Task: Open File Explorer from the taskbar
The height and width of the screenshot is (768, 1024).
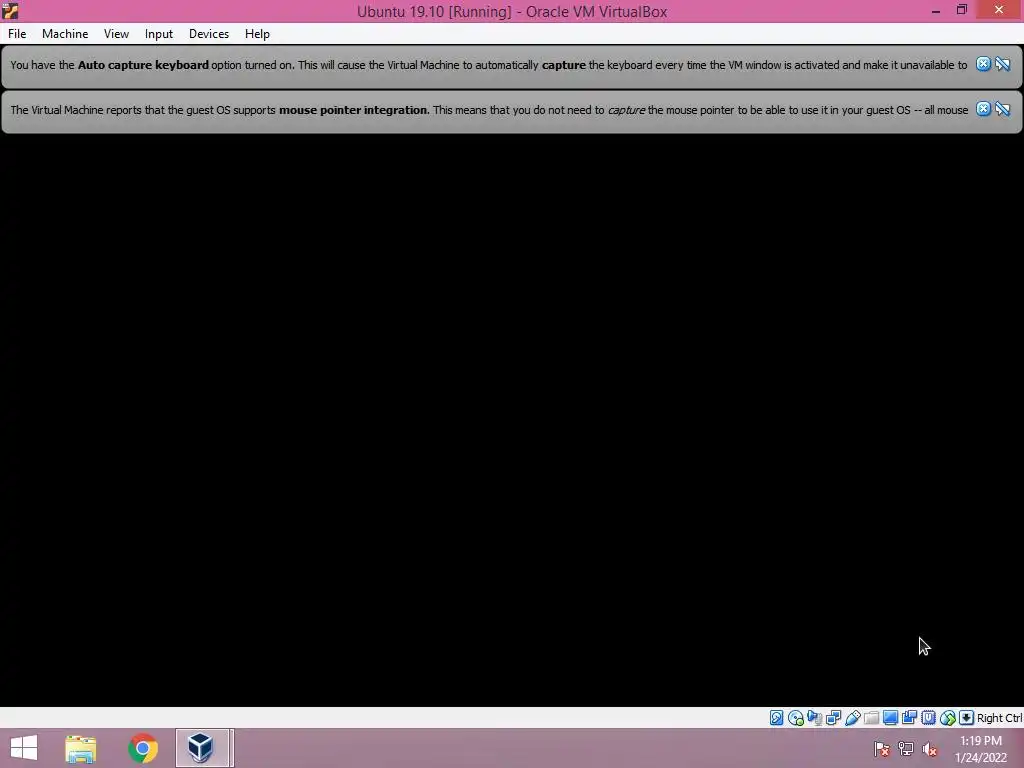Action: point(81,748)
